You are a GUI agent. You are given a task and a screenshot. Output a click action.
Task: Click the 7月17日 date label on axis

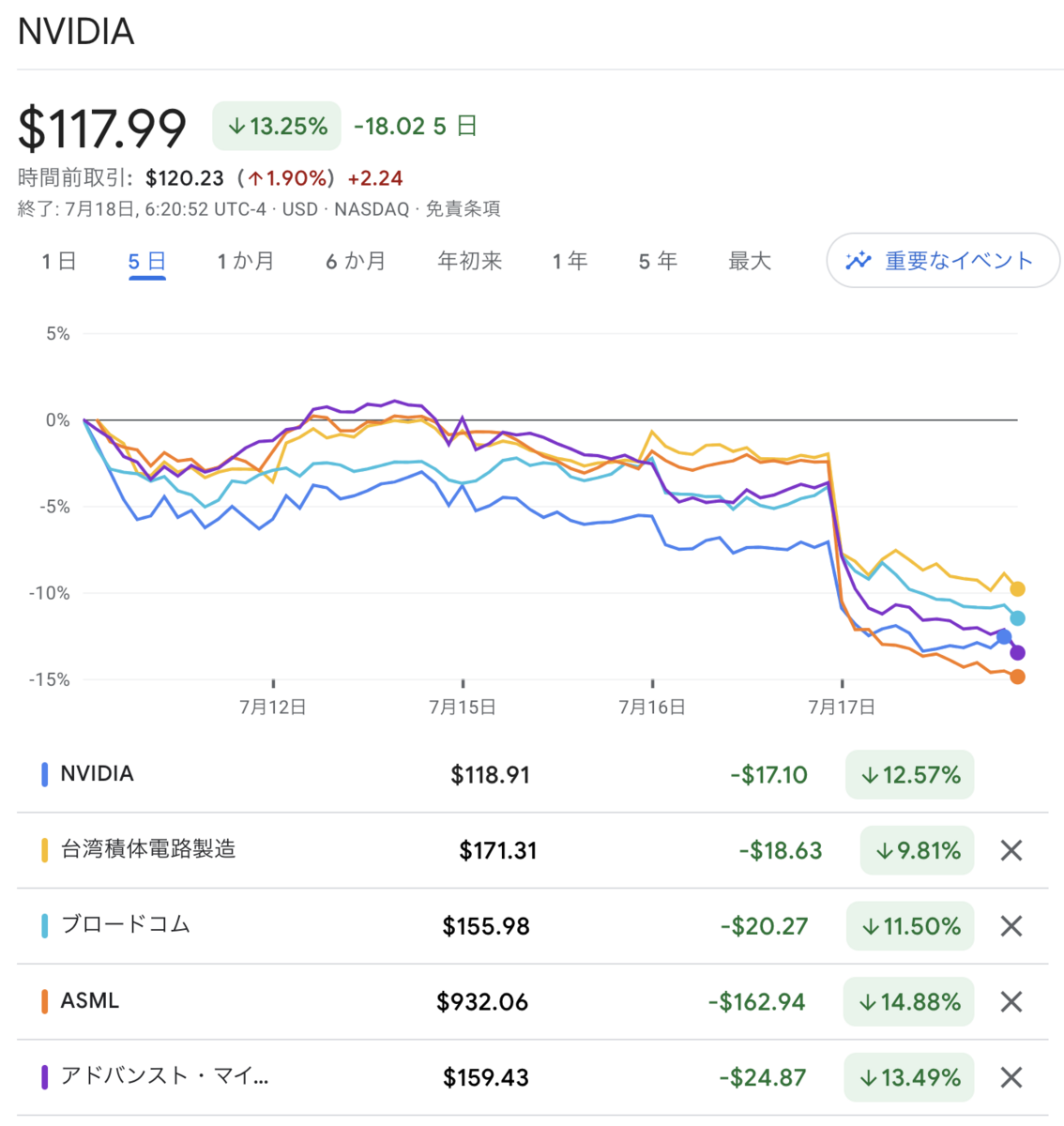[842, 708]
